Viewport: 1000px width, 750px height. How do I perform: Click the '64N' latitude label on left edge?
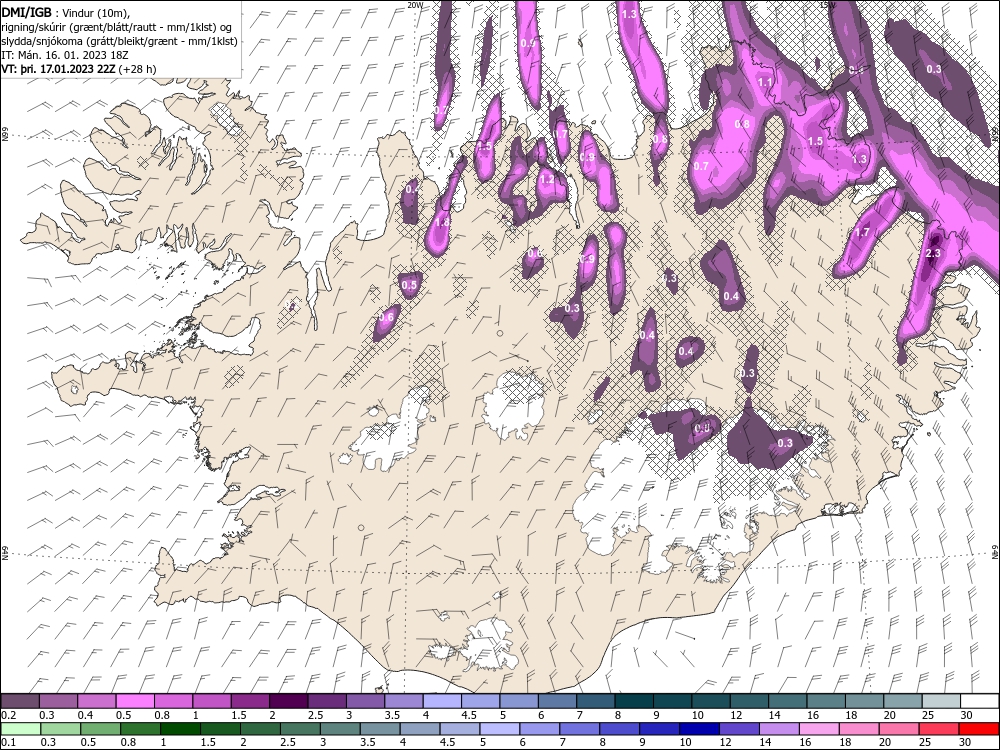(x=4, y=554)
